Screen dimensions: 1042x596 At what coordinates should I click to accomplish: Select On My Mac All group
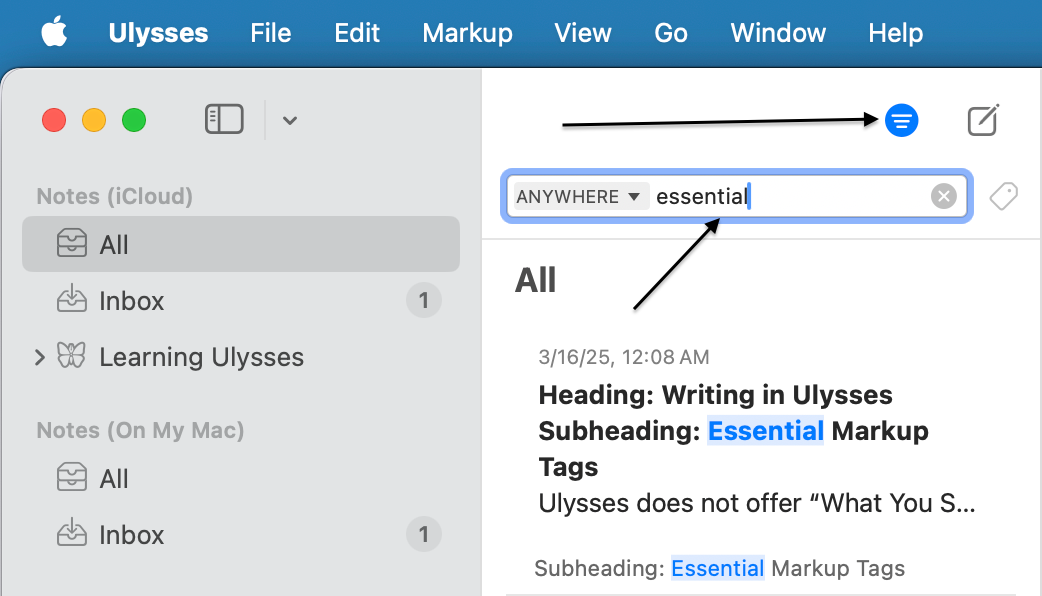coord(114,479)
